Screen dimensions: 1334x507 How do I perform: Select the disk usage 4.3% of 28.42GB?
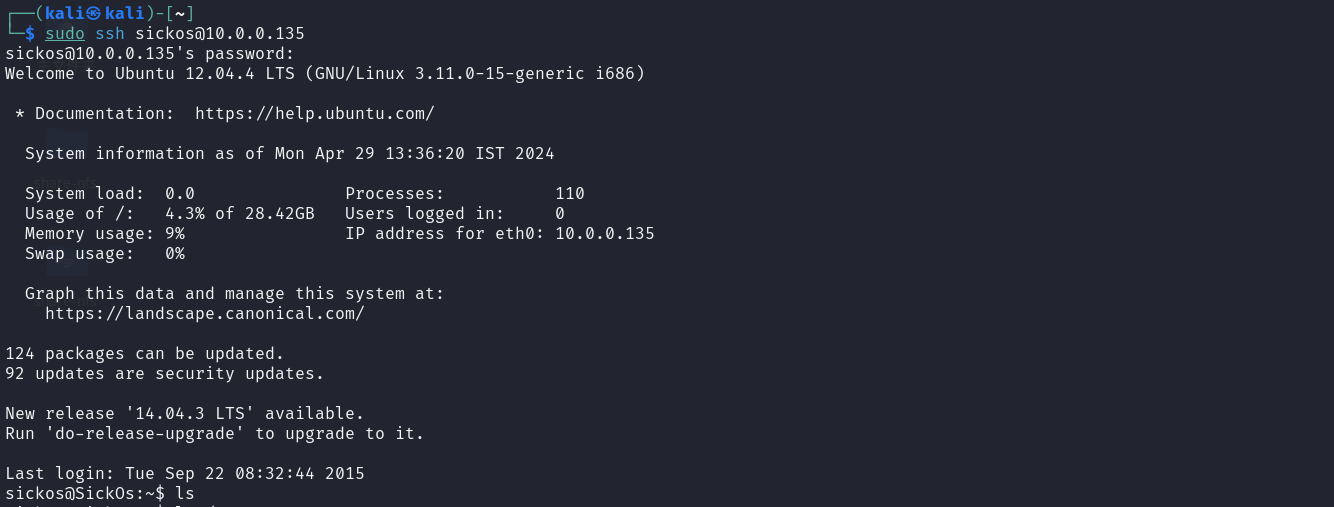(x=240, y=213)
